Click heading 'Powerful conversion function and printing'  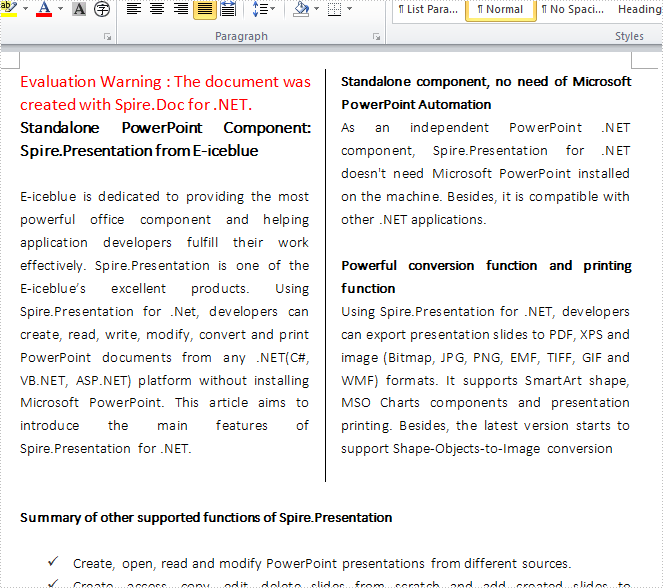486,265
